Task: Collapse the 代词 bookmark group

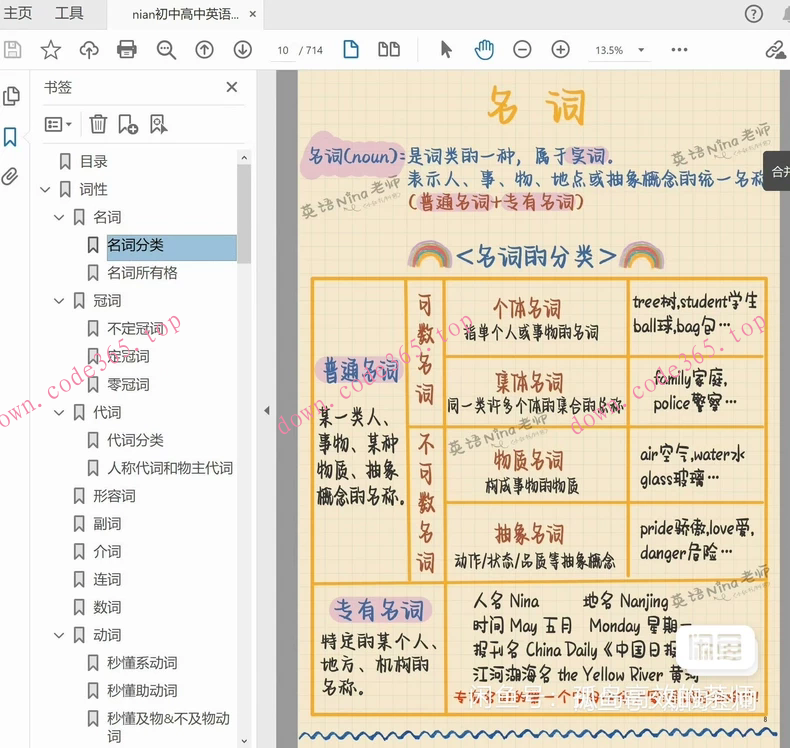Action: (x=59, y=413)
